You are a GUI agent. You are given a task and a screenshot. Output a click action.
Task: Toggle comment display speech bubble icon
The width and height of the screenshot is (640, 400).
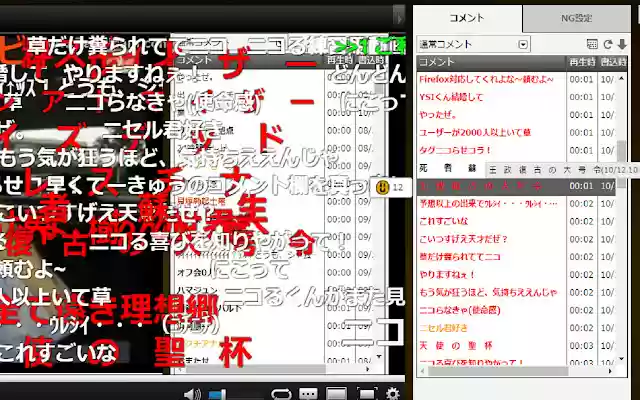pos(308,393)
